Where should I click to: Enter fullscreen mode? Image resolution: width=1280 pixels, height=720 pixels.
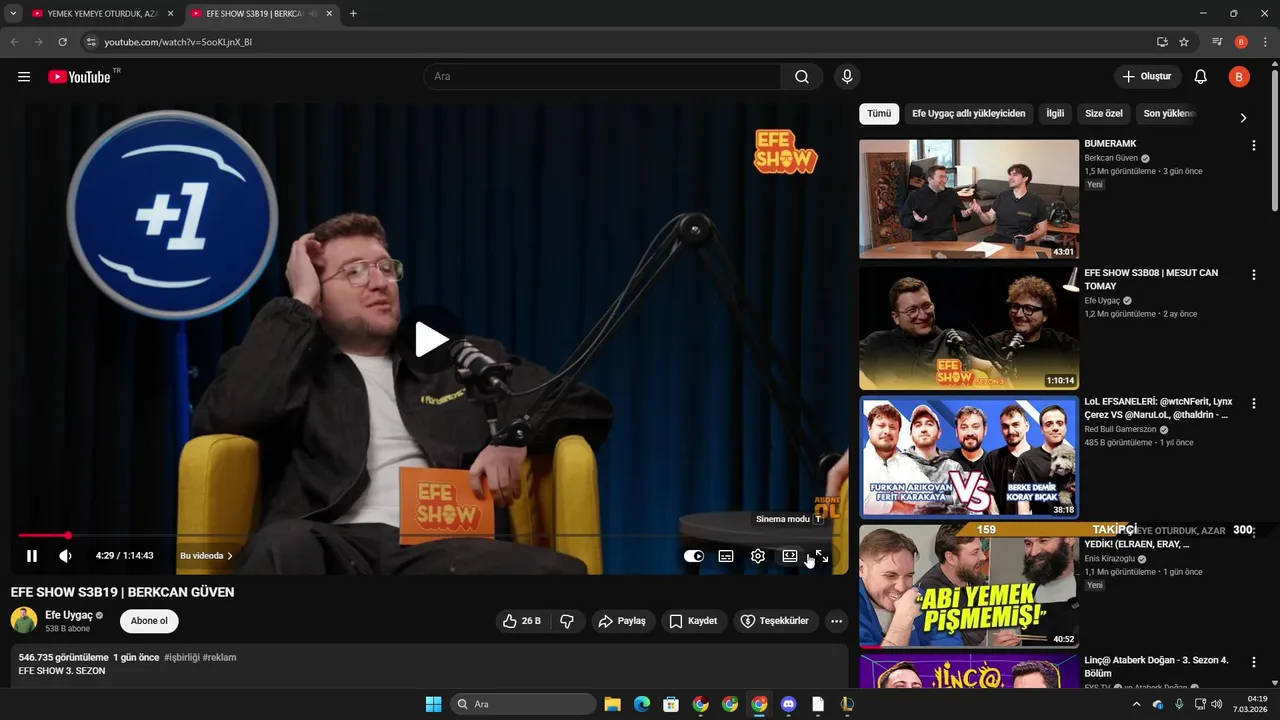point(822,556)
